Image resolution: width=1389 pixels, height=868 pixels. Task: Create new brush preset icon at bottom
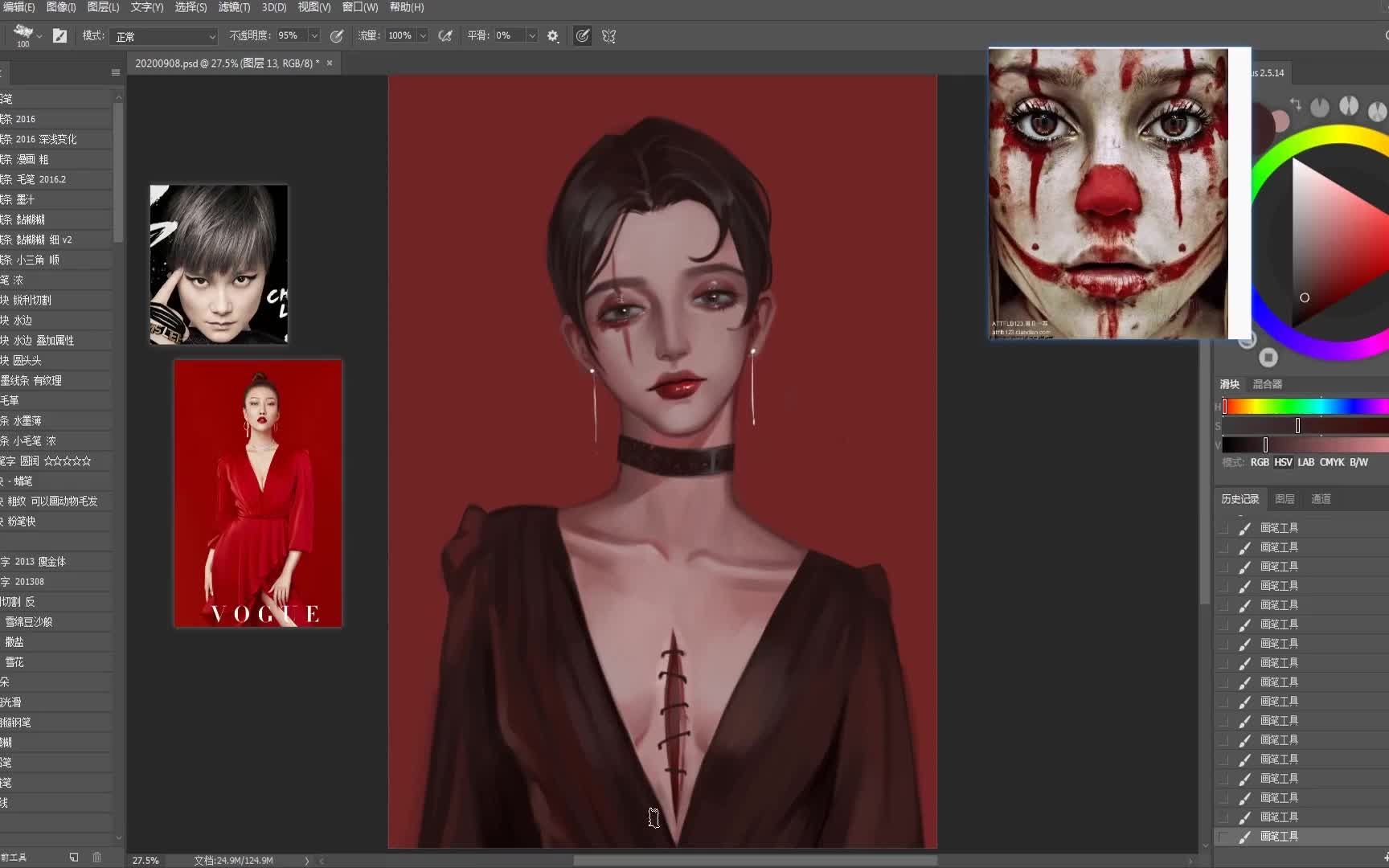74,858
